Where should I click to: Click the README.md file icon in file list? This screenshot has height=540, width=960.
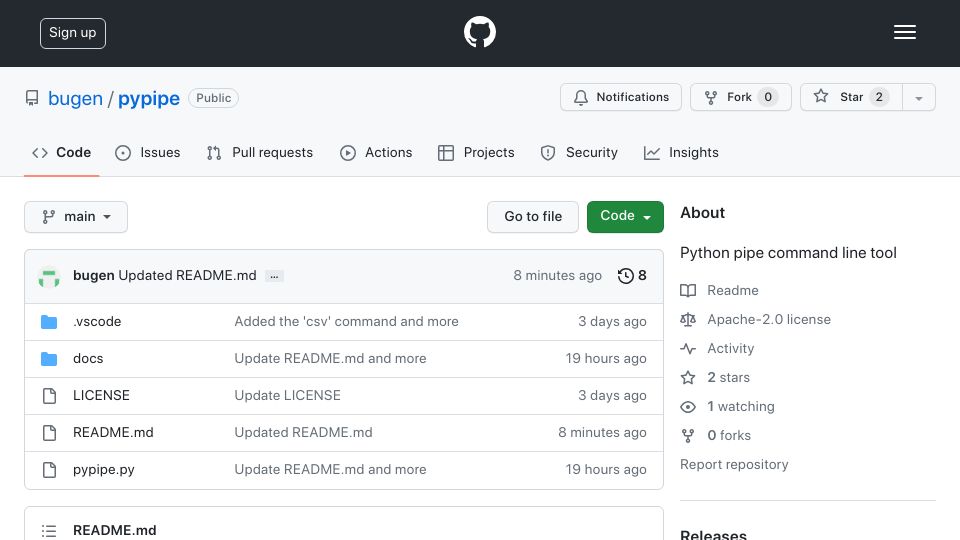pyautogui.click(x=49, y=433)
